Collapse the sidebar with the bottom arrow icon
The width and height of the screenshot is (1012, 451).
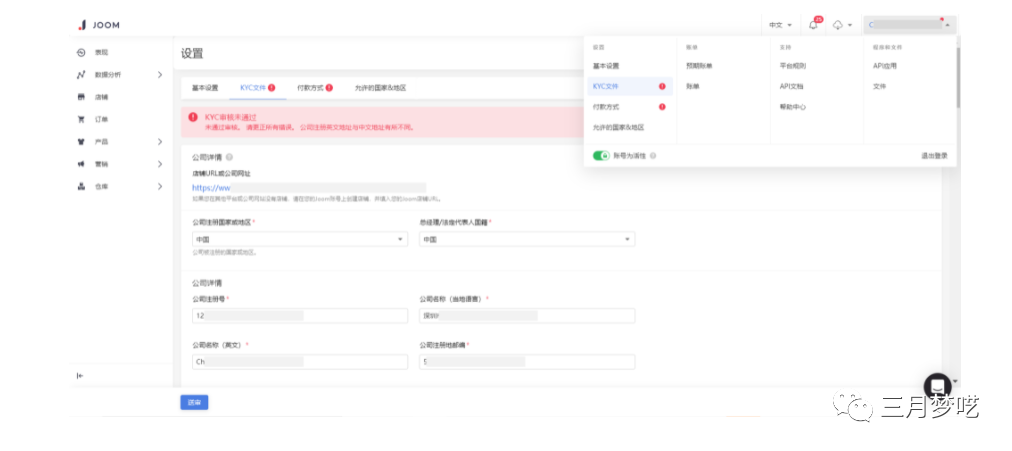tap(80, 376)
